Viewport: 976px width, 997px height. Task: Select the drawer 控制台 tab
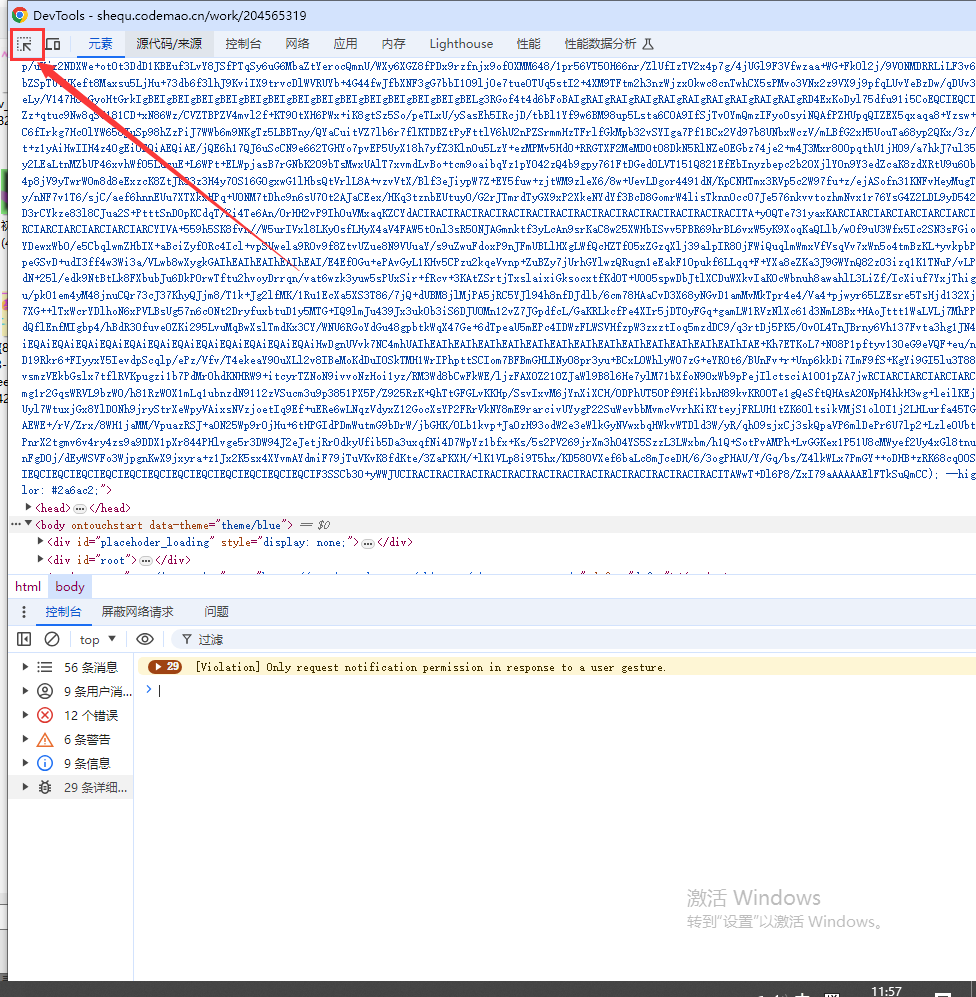(63, 612)
